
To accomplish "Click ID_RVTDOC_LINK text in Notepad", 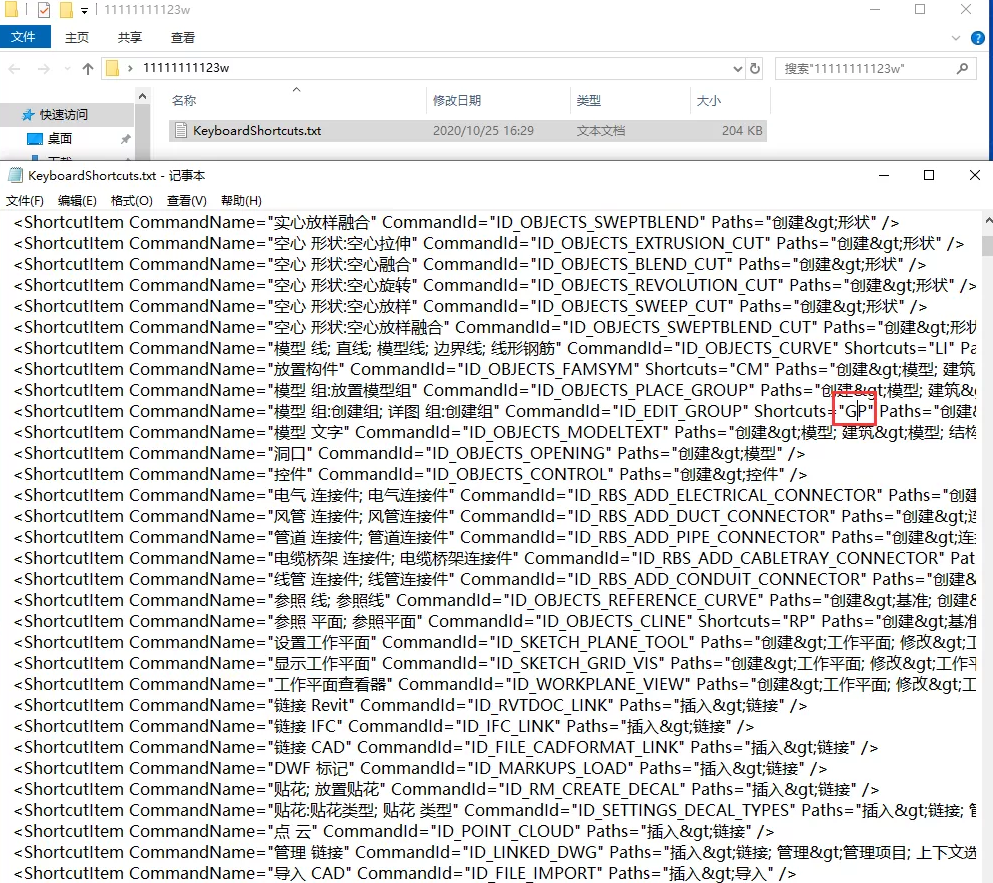I will (x=543, y=705).
